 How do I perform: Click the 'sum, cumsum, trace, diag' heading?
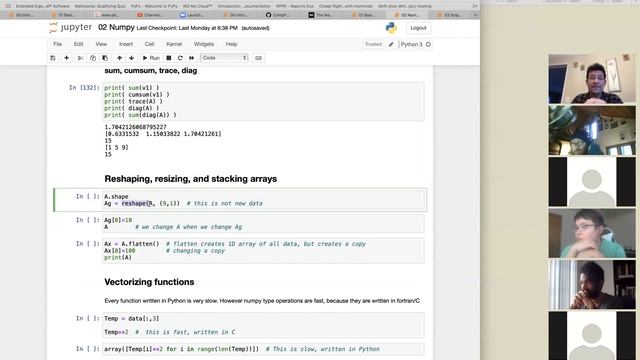(x=151, y=71)
